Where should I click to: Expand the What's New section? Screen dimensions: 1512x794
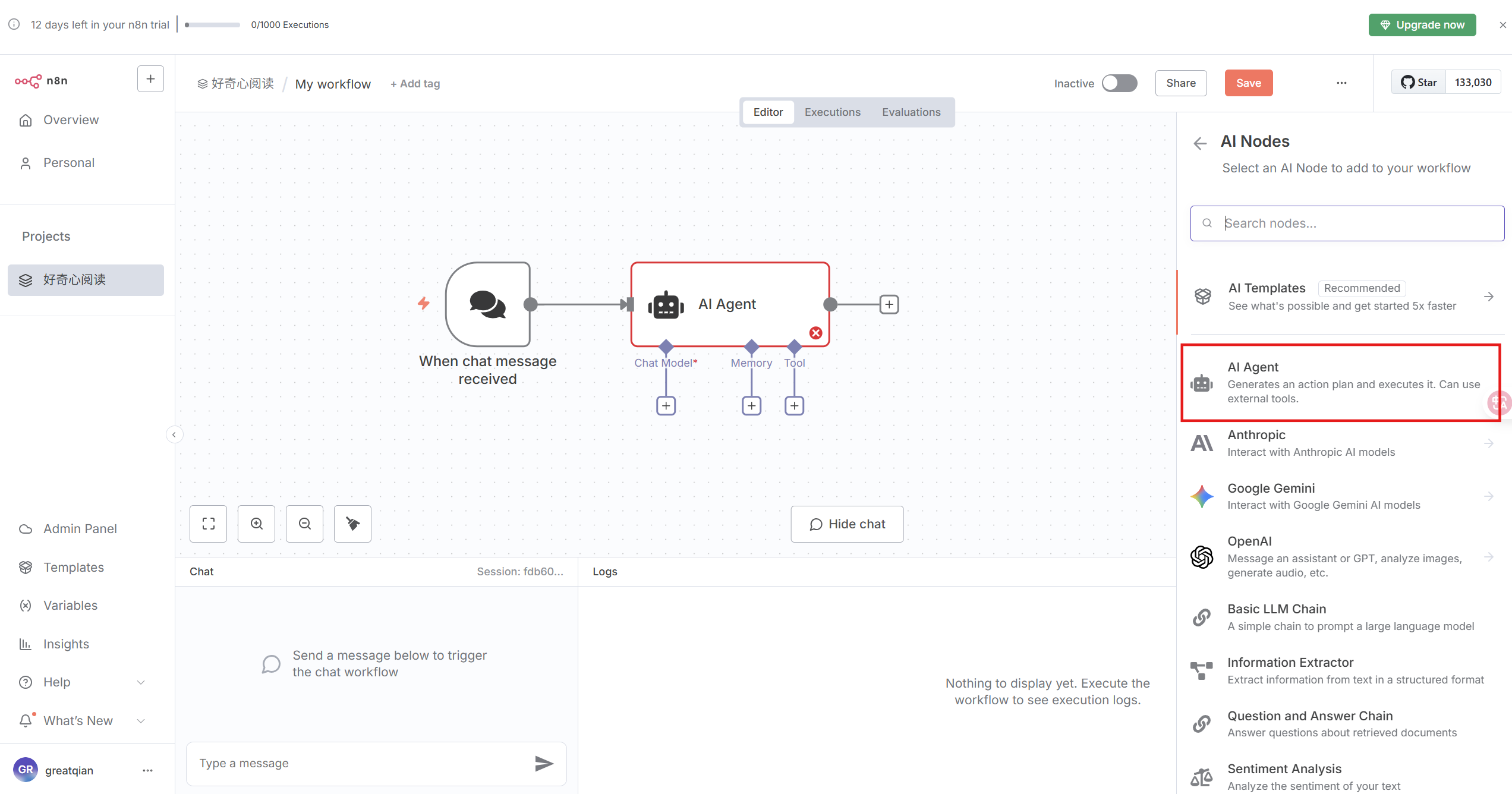pyautogui.click(x=141, y=721)
